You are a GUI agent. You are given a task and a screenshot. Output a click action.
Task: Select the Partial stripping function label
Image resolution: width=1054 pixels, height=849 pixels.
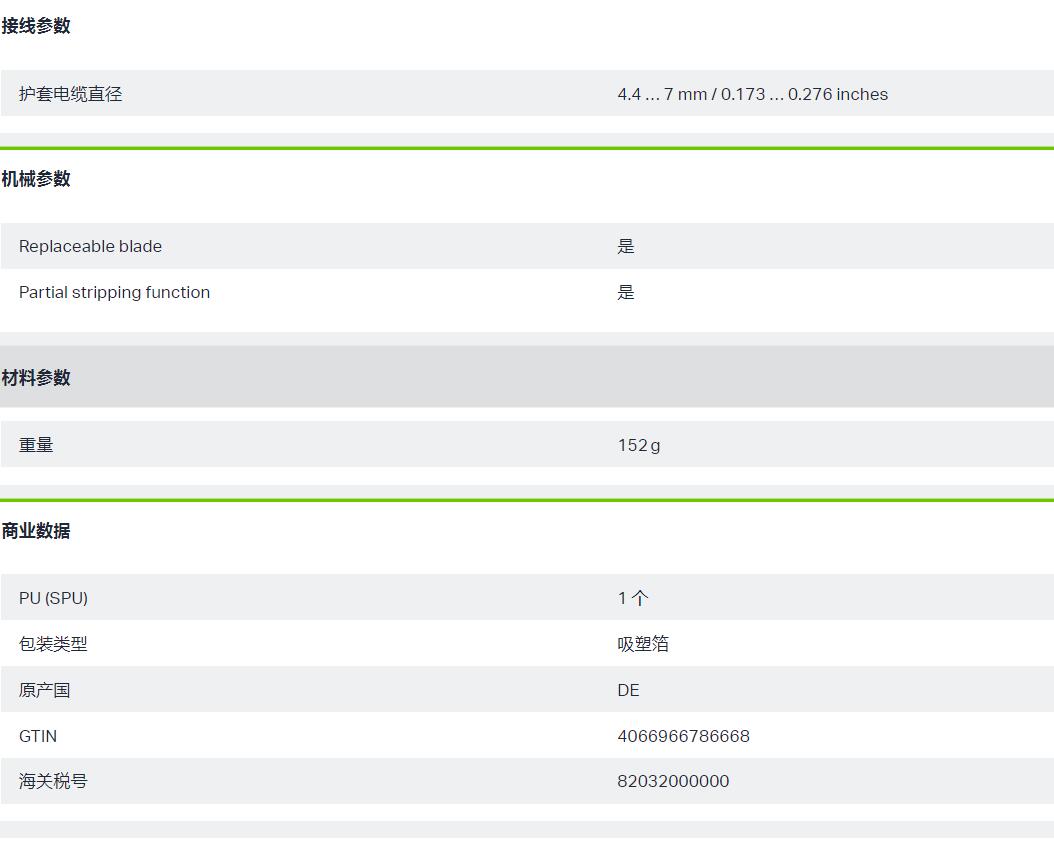click(x=114, y=292)
